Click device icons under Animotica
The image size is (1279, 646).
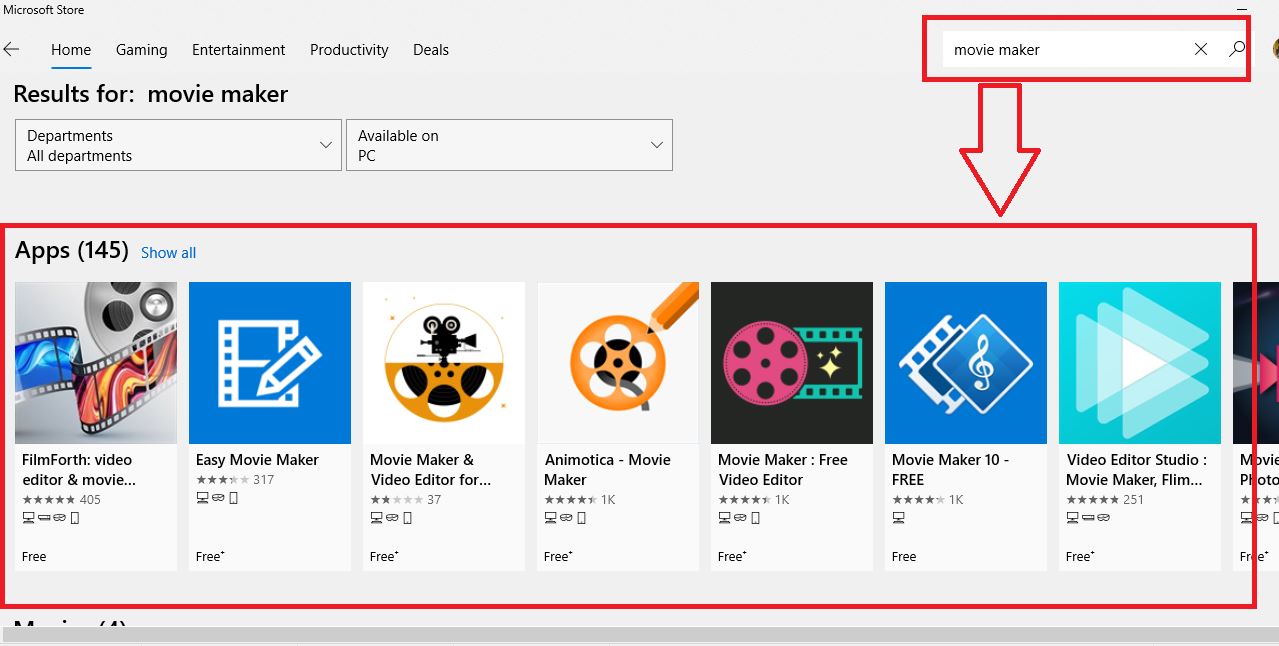[565, 518]
